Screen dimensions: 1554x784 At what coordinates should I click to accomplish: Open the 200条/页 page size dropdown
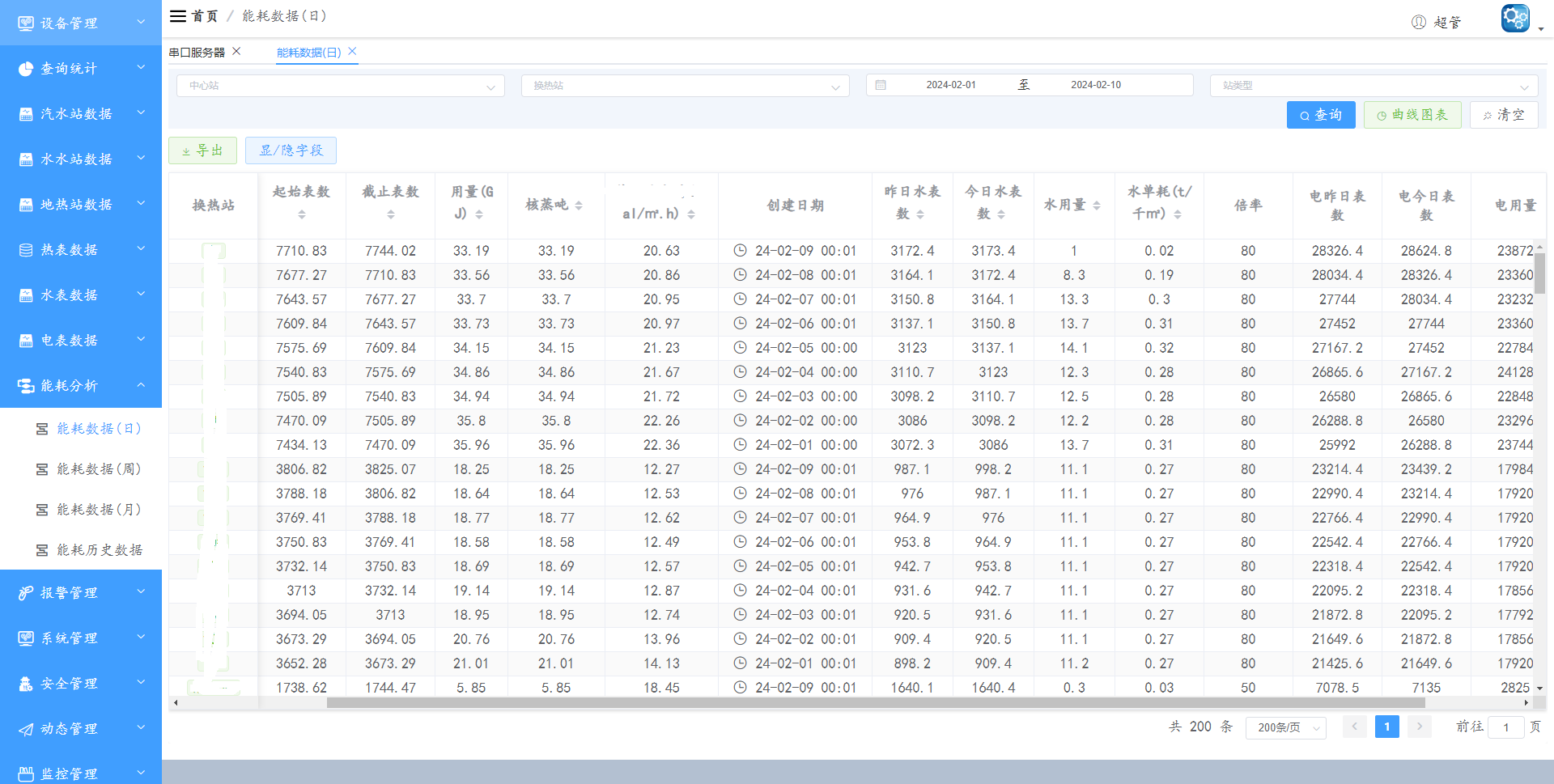pos(1286,727)
